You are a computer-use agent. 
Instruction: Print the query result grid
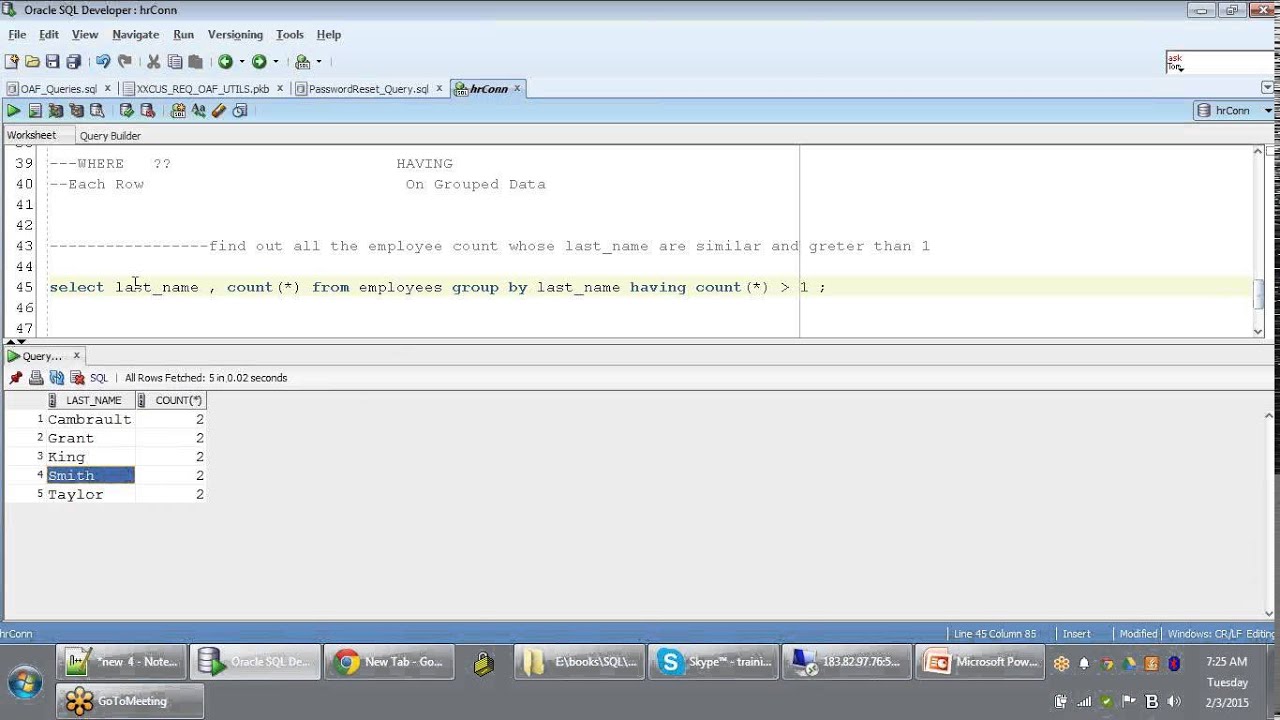tap(36, 378)
